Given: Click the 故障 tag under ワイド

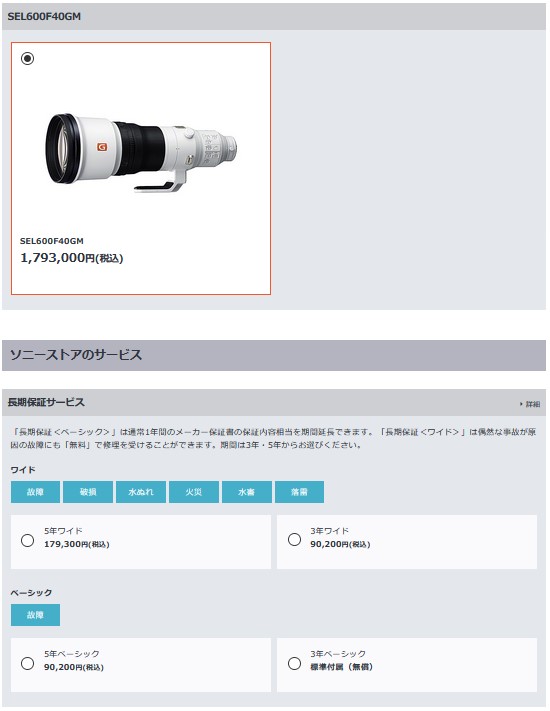Looking at the screenshot, I should click(x=35, y=492).
